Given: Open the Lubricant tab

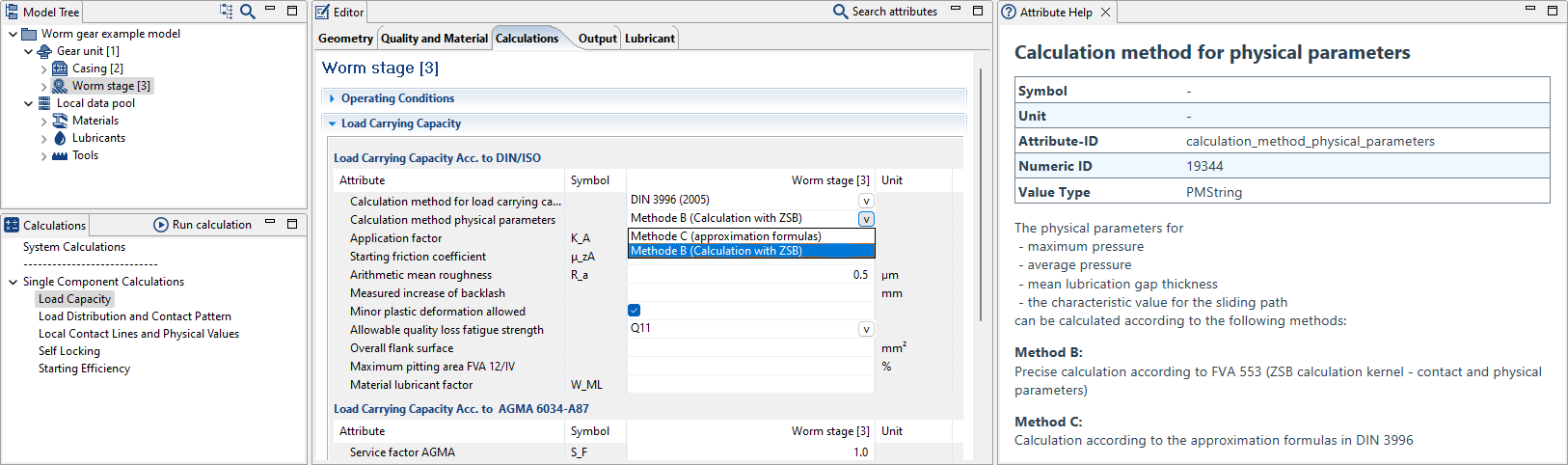Looking at the screenshot, I should click(x=649, y=39).
